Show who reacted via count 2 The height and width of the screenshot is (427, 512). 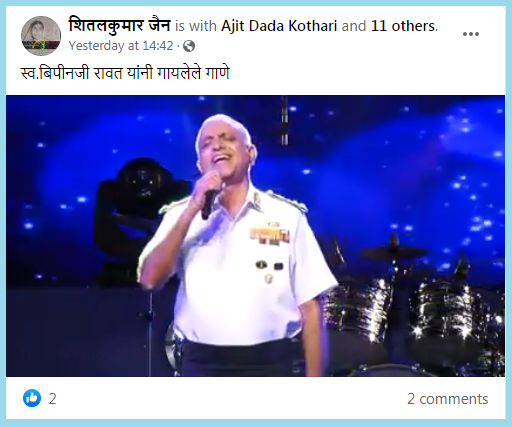53,399
